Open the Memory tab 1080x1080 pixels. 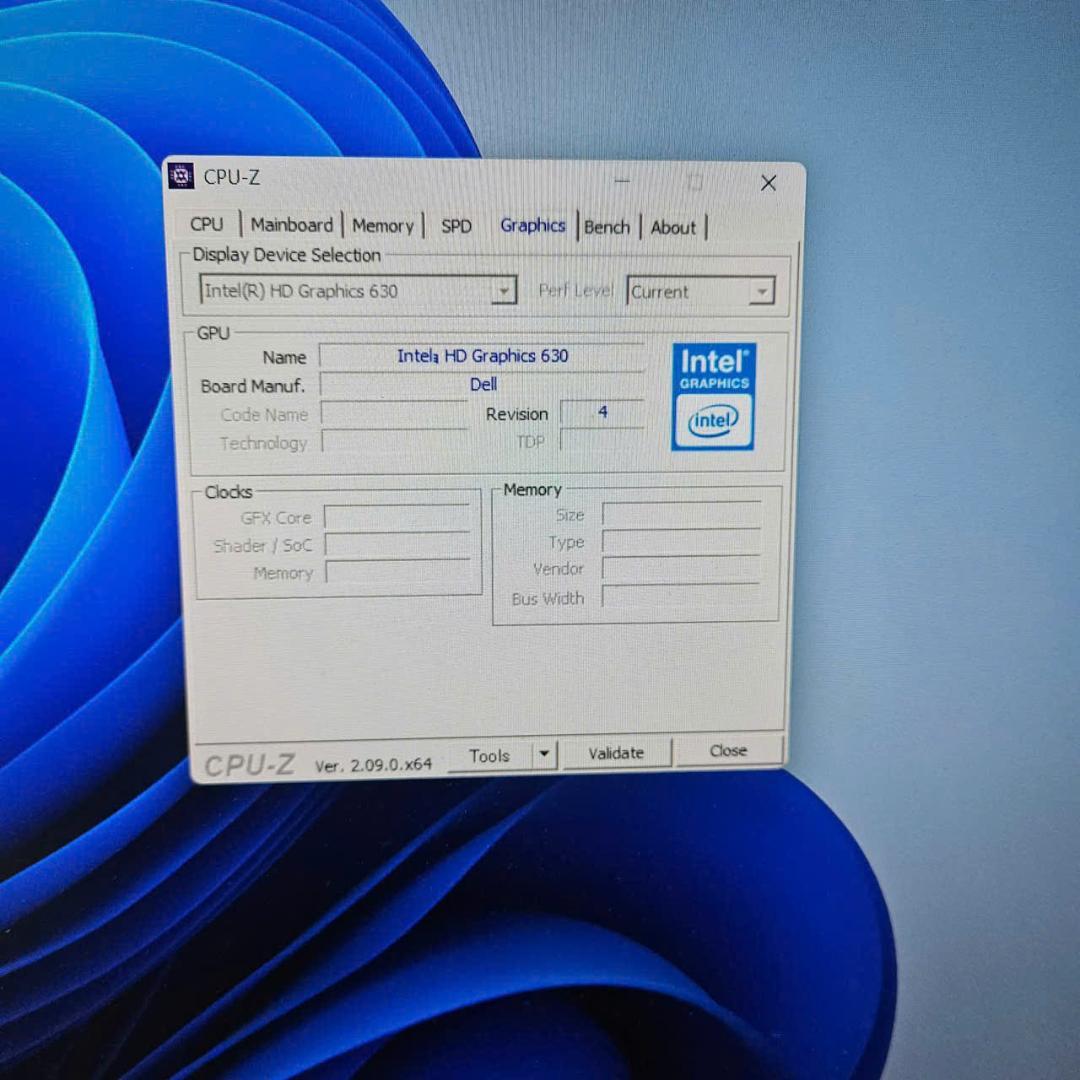point(382,226)
